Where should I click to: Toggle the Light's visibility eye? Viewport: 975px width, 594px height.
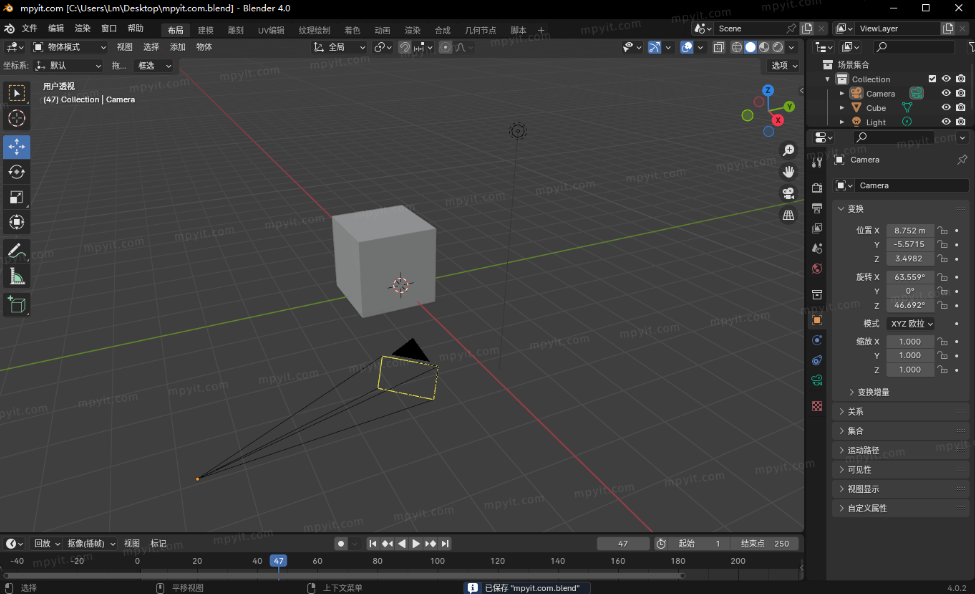coord(945,121)
